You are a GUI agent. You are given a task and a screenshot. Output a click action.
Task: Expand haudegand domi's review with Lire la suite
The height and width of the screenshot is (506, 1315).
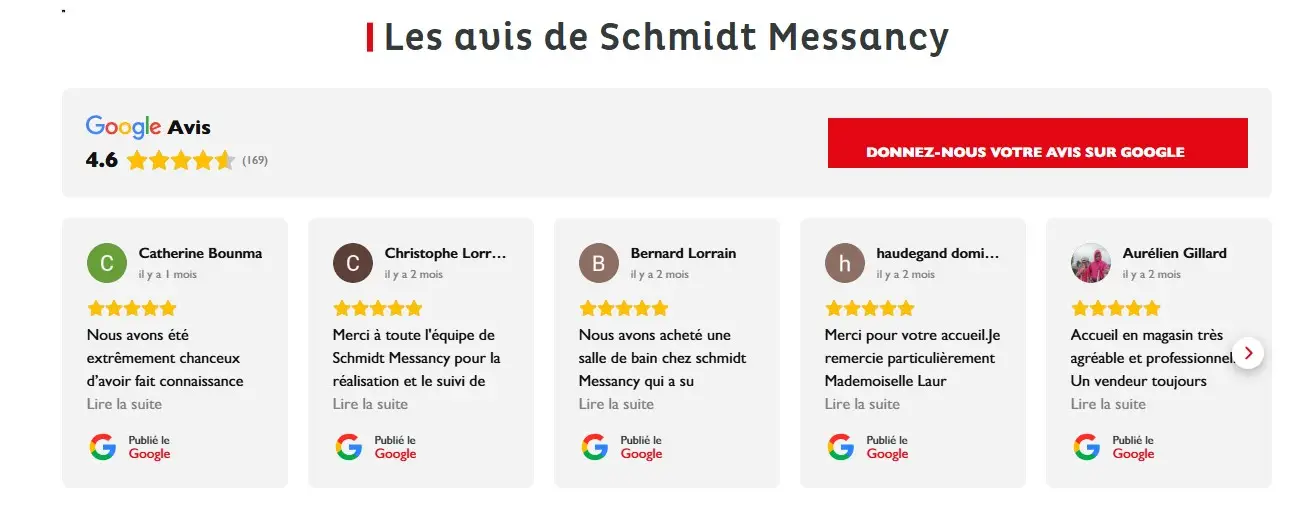pos(862,404)
